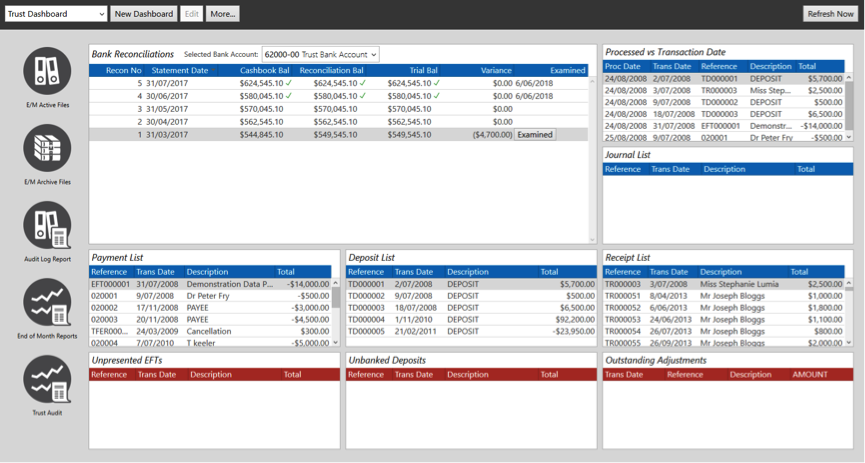This screenshot has height=463, width=865.
Task: Open the Trust Audit icon
Action: click(x=47, y=379)
